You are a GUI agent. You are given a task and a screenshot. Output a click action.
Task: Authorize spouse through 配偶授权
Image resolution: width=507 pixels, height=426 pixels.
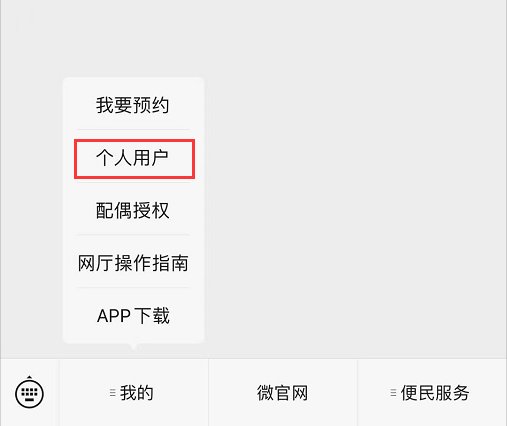click(x=133, y=210)
